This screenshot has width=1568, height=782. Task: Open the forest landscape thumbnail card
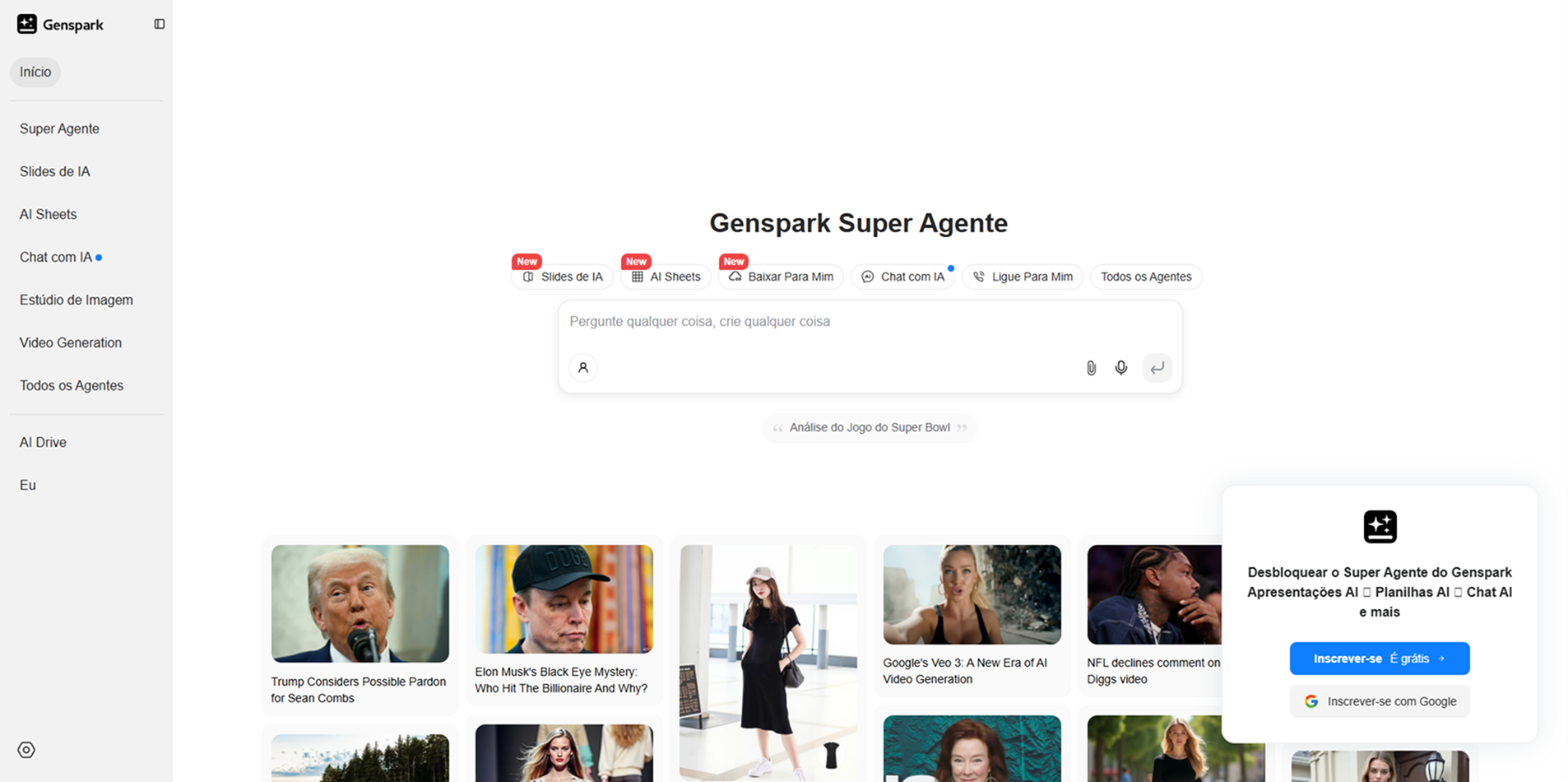tap(360, 758)
